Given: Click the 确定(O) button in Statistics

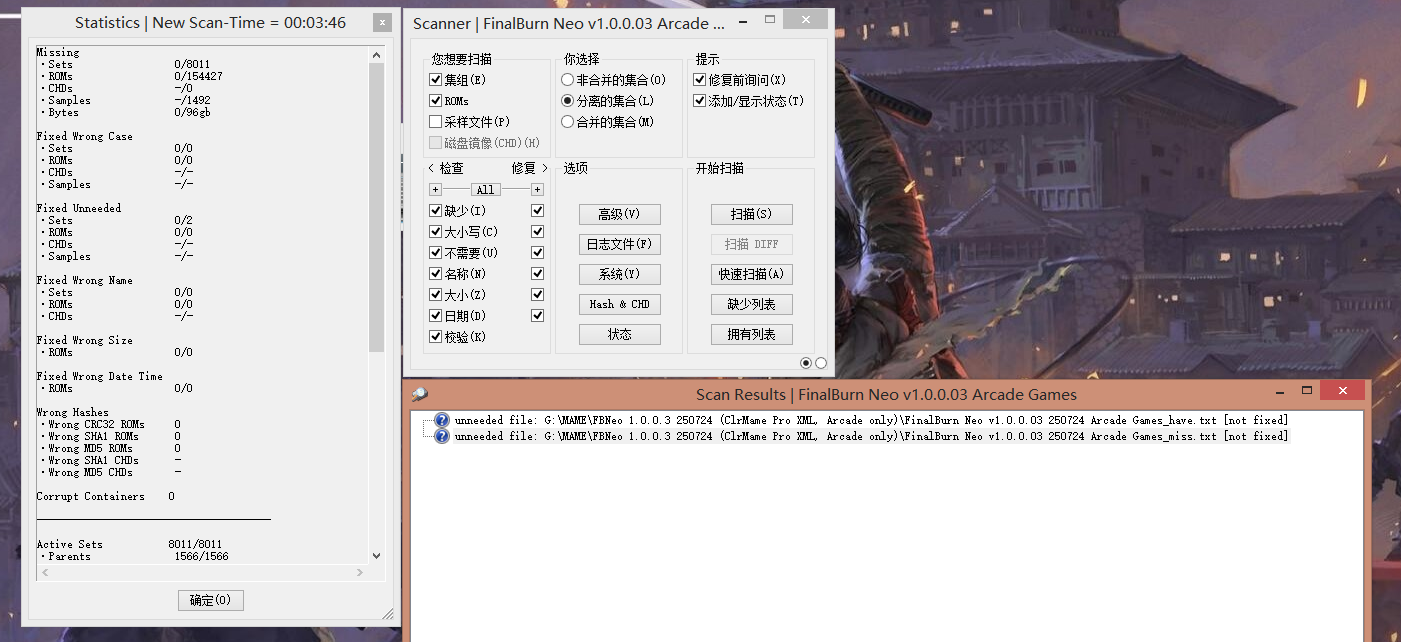Looking at the screenshot, I should 210,600.
